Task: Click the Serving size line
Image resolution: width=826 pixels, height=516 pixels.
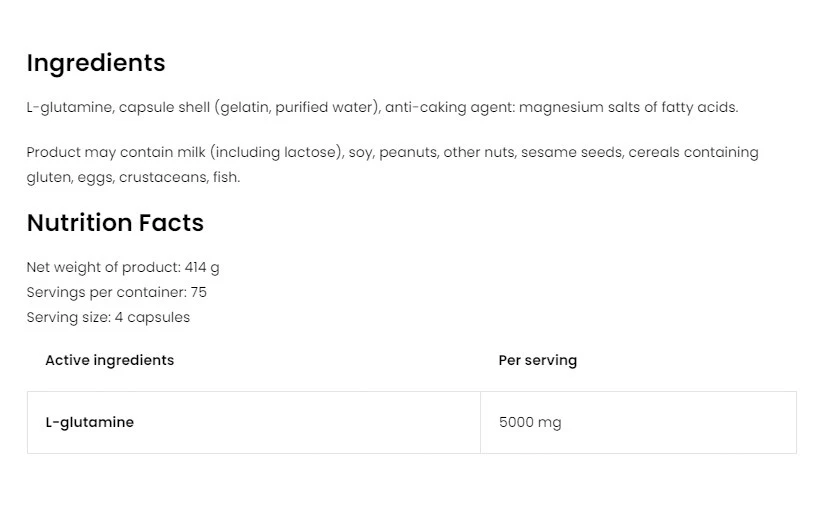Action: click(x=108, y=317)
